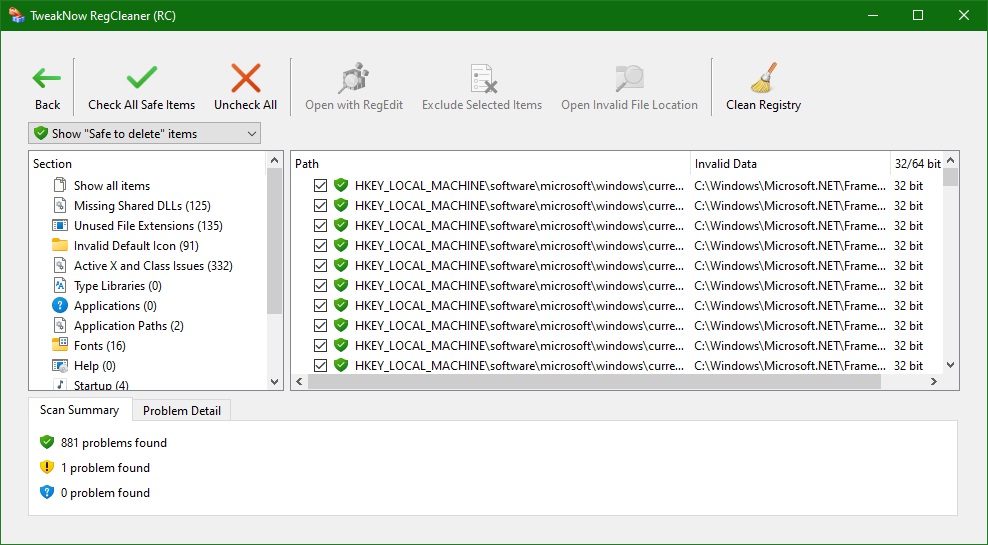Select the last visible HKEY_LOCAL_MACHINE row path

(x=519, y=365)
